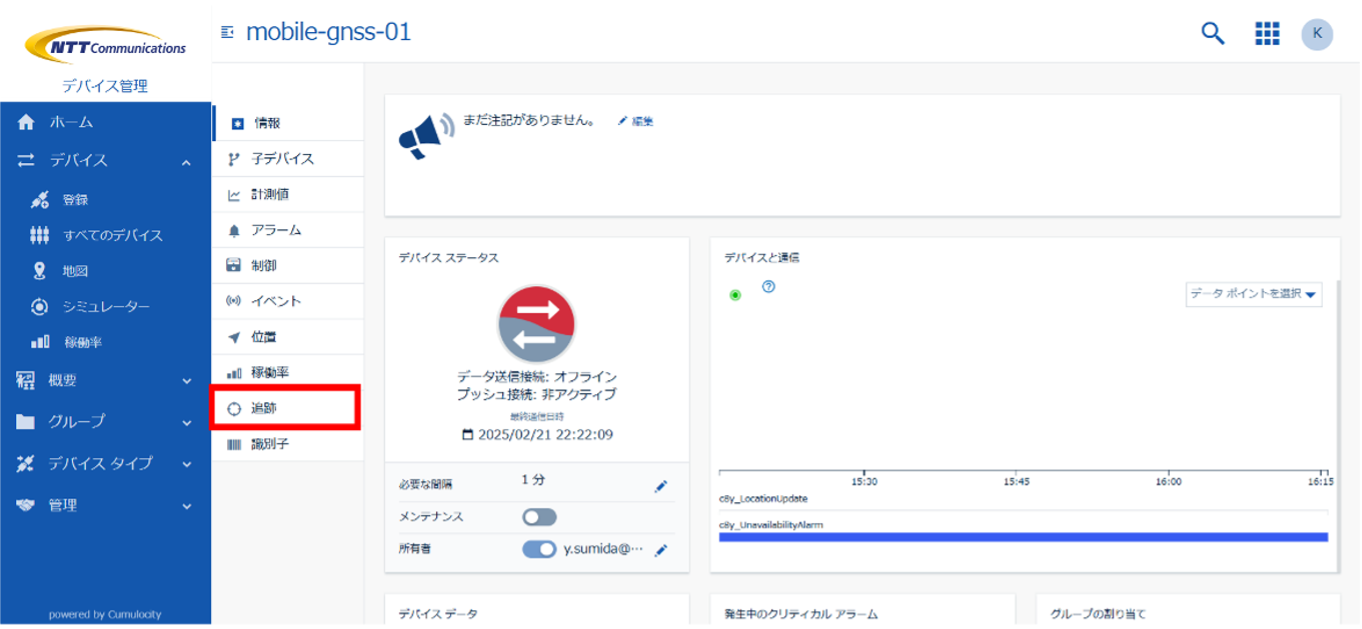Click the 編集 link to edit the note
The image size is (1362, 629).
point(637,119)
